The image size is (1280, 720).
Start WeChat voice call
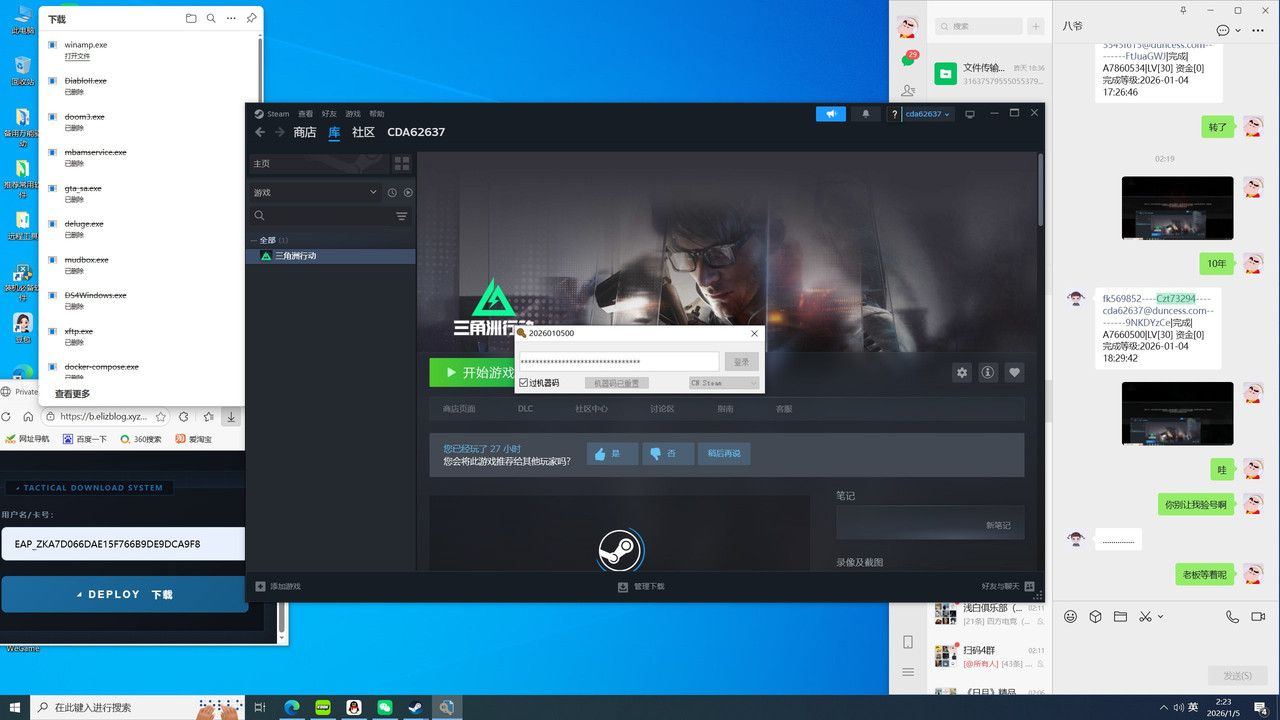[x=1232, y=617]
